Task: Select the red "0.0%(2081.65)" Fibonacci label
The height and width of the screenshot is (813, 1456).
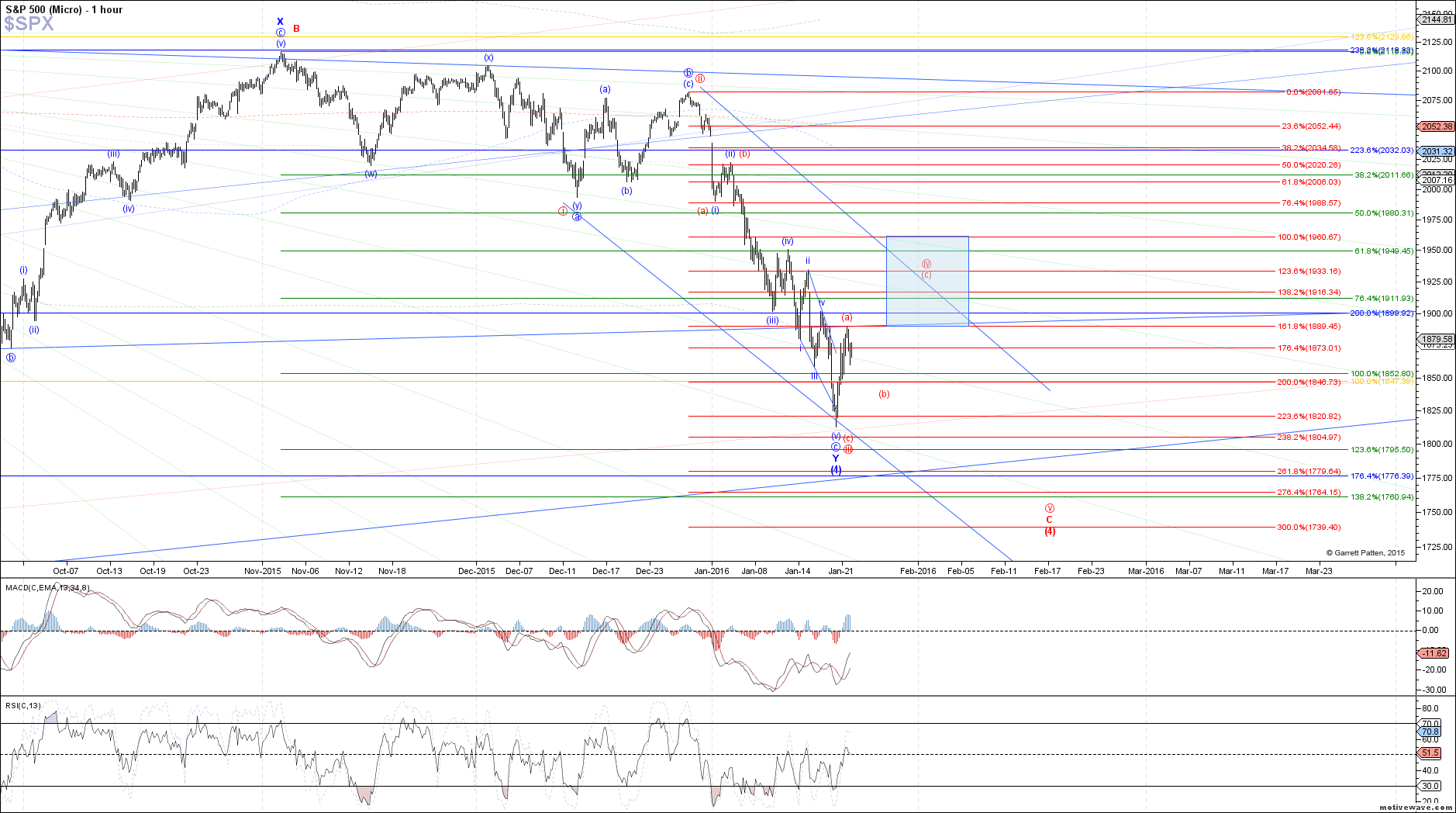Action: [x=1313, y=92]
